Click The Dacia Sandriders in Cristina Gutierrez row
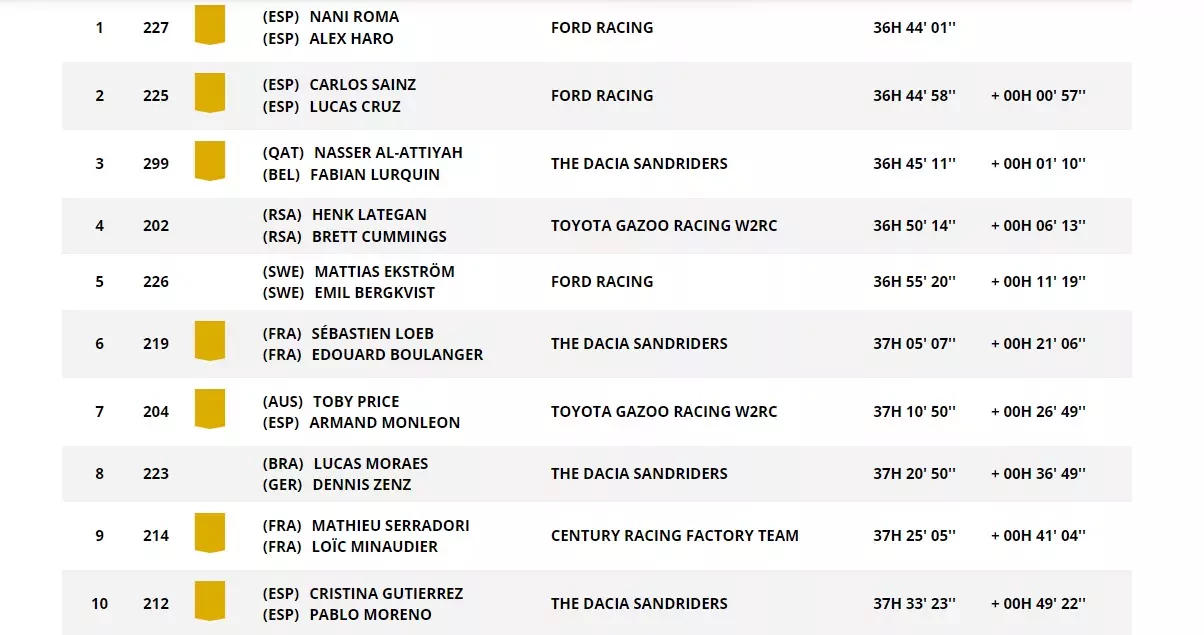The width and height of the screenshot is (1204, 635). pyautogui.click(x=639, y=604)
